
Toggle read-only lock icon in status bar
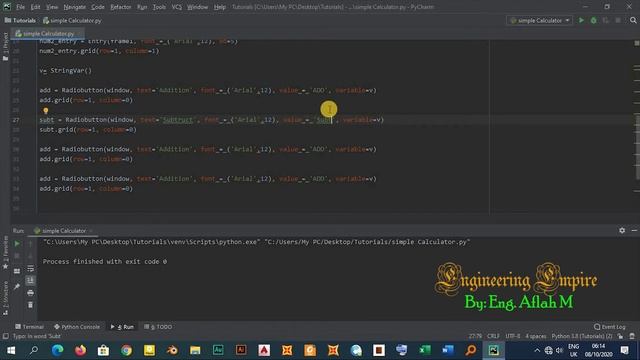tap(620, 336)
